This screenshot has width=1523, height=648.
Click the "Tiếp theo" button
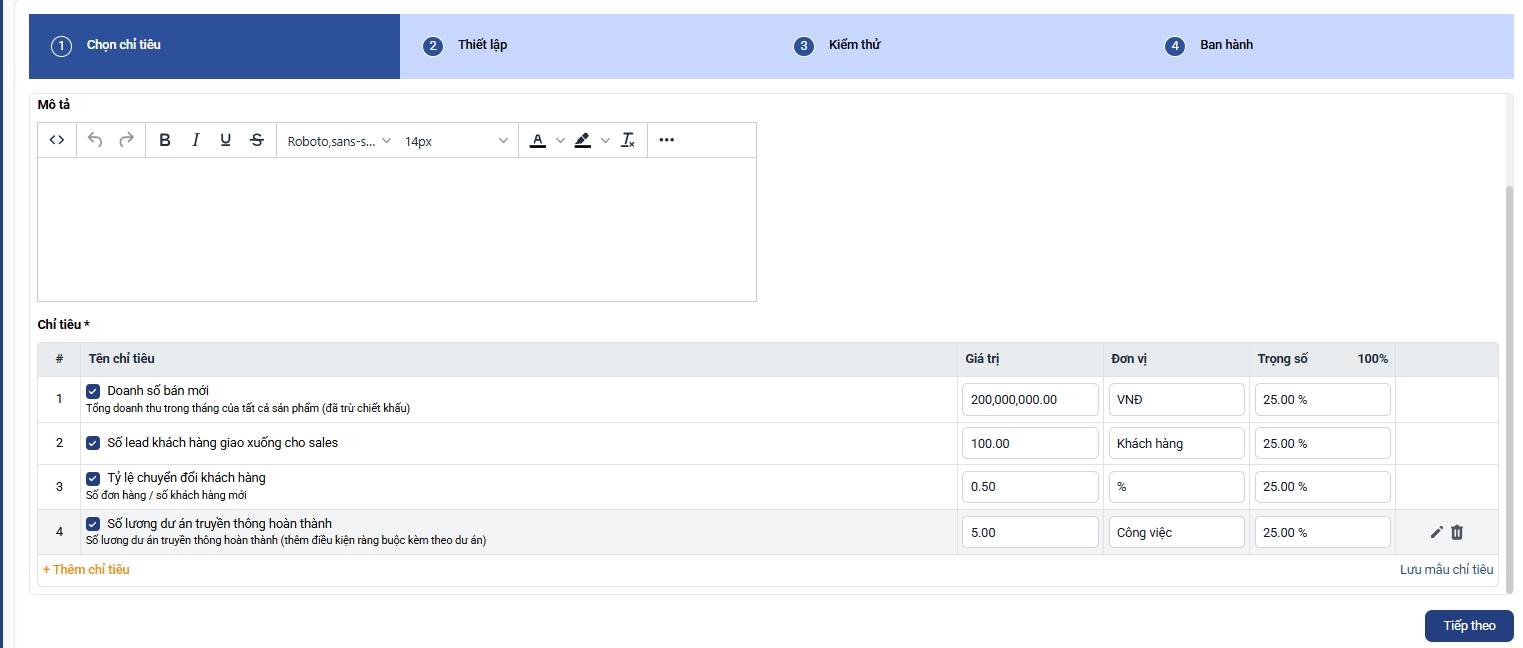point(1469,626)
